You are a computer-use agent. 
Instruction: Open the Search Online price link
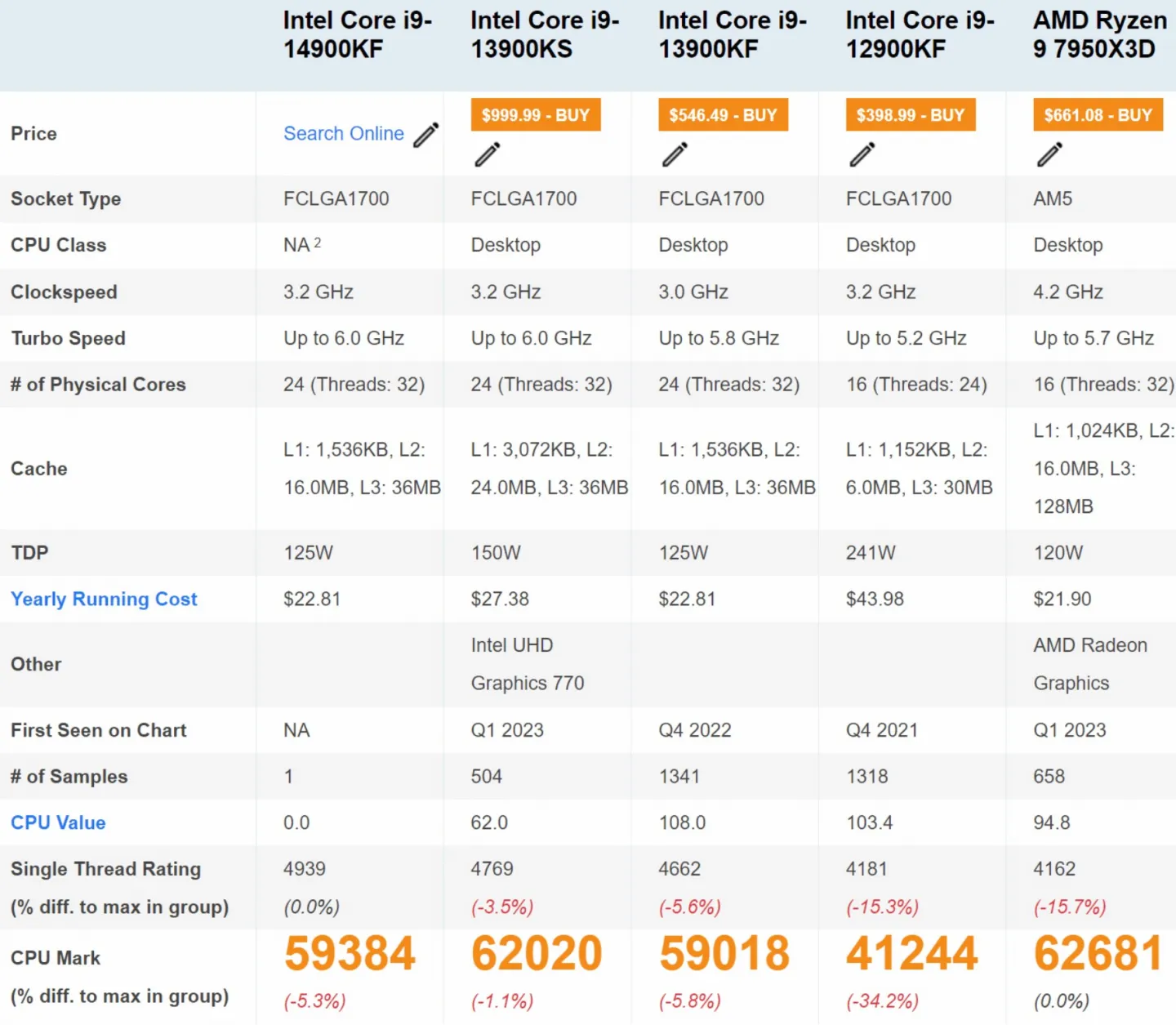coord(344,134)
